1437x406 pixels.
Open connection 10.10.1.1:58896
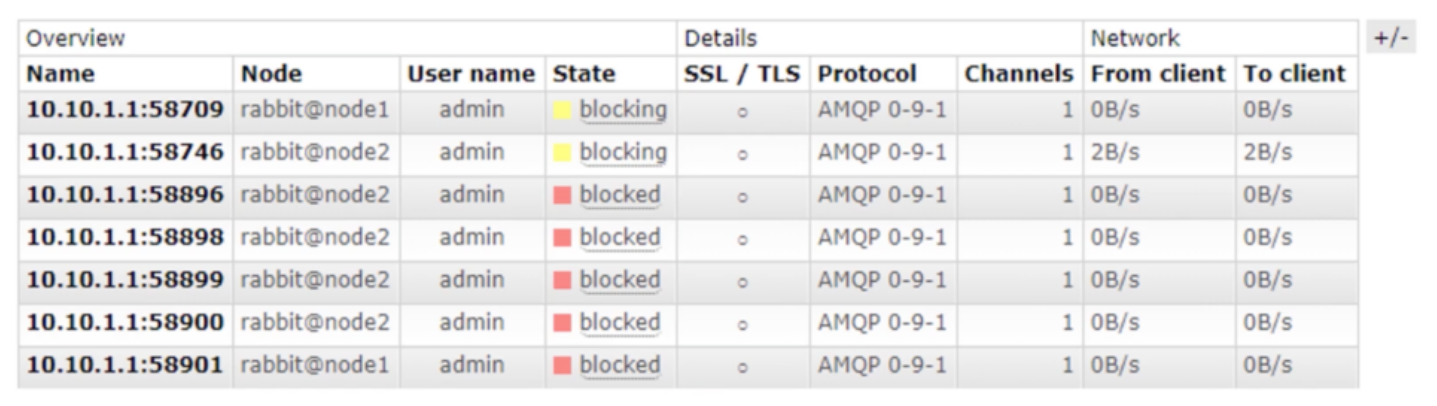(125, 195)
